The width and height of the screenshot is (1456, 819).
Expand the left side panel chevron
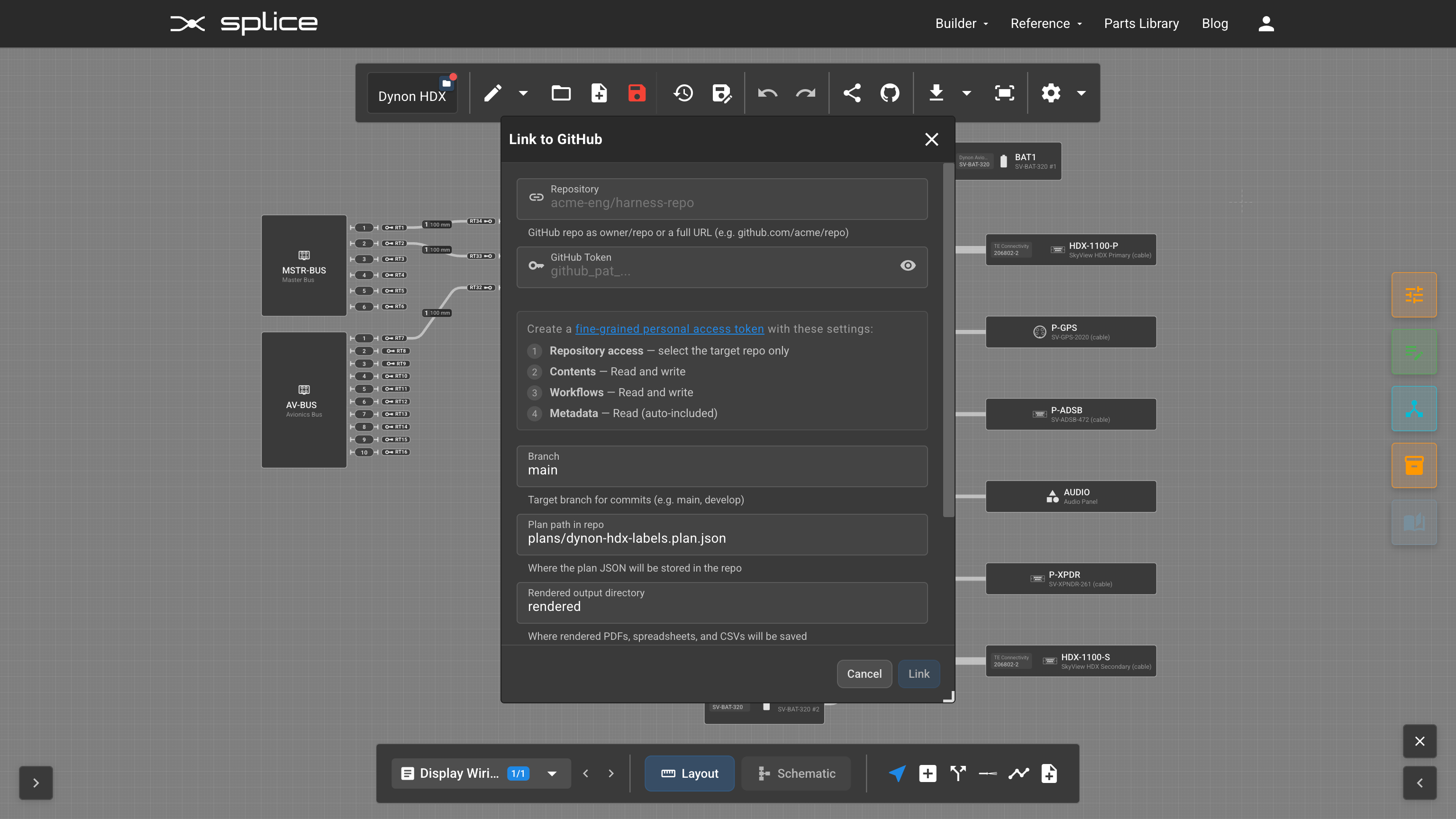[x=36, y=782]
